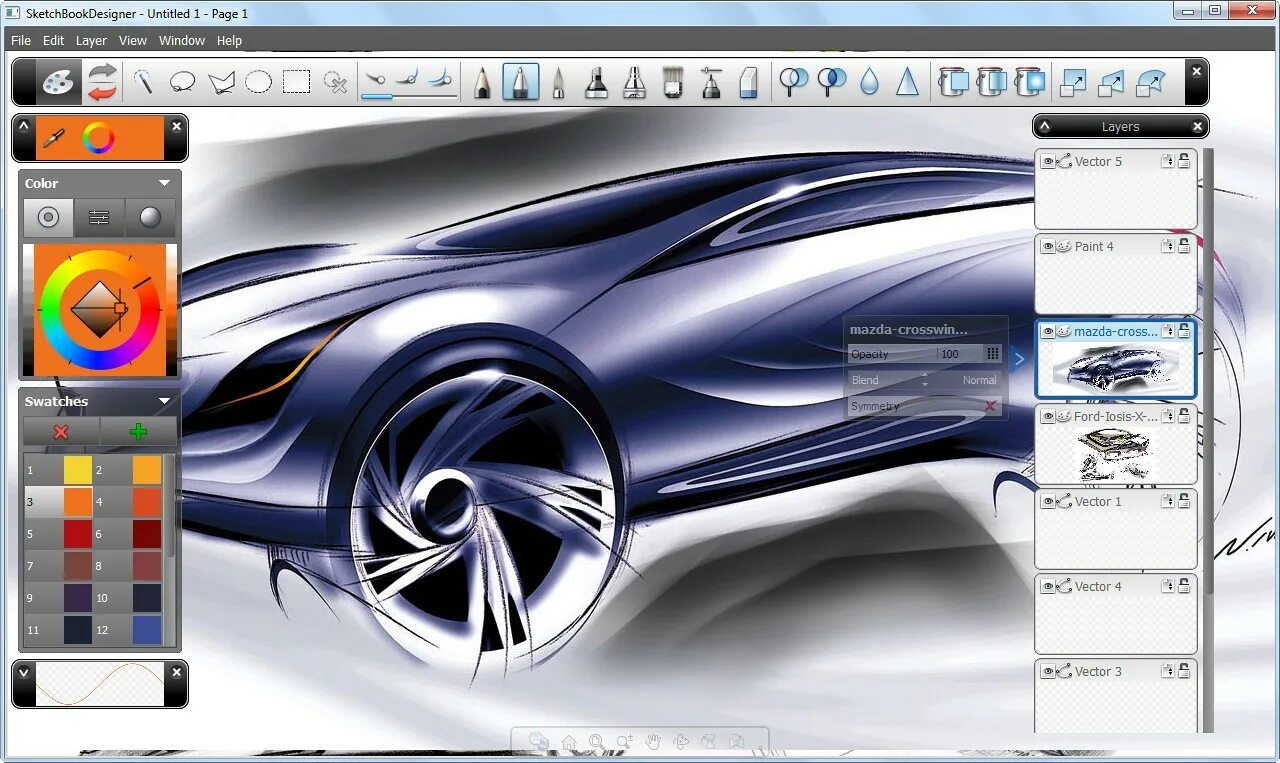Open the Vector 5 layer order menu
Image resolution: width=1280 pixels, height=763 pixels.
point(1167,161)
